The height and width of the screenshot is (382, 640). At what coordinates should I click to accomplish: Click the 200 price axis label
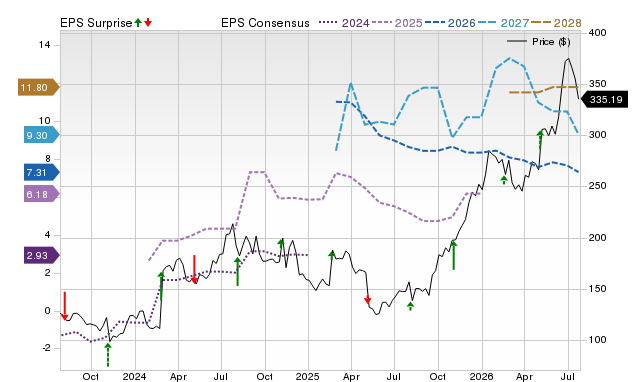pyautogui.click(x=597, y=238)
